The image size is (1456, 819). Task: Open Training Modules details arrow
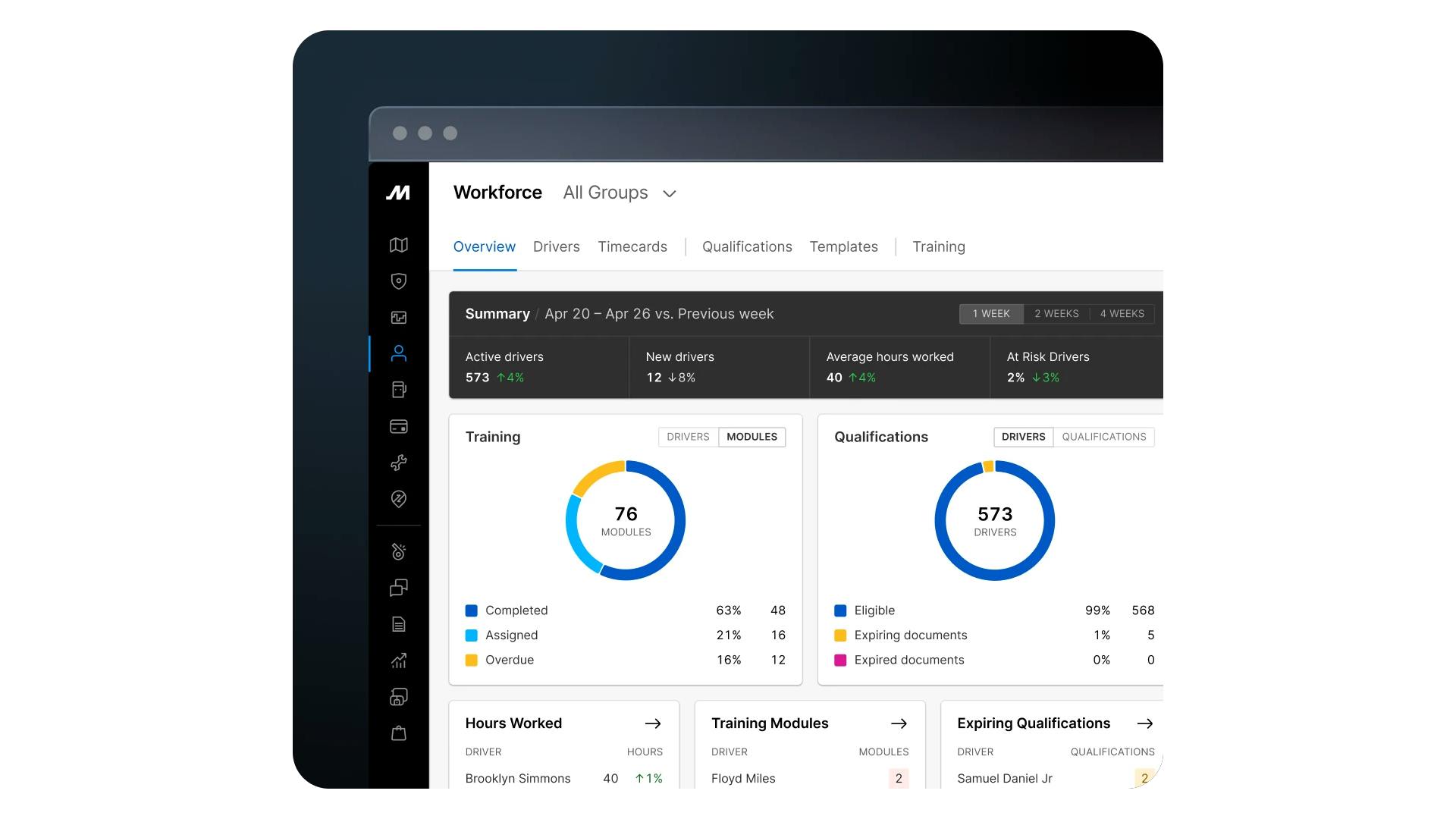899,723
